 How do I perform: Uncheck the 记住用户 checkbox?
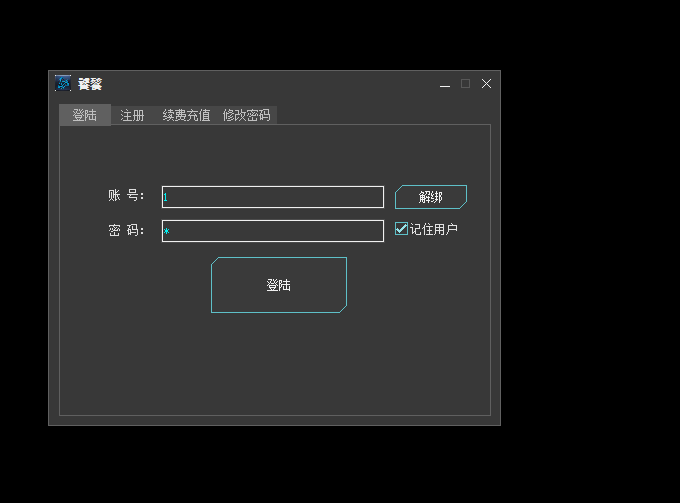(x=401, y=229)
